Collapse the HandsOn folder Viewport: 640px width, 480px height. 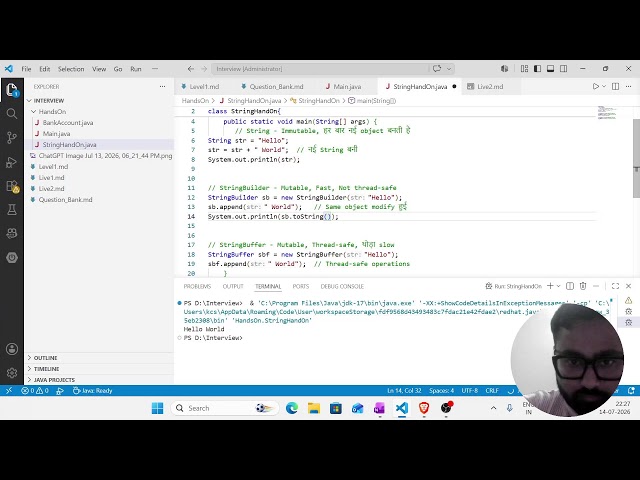pos(52,111)
